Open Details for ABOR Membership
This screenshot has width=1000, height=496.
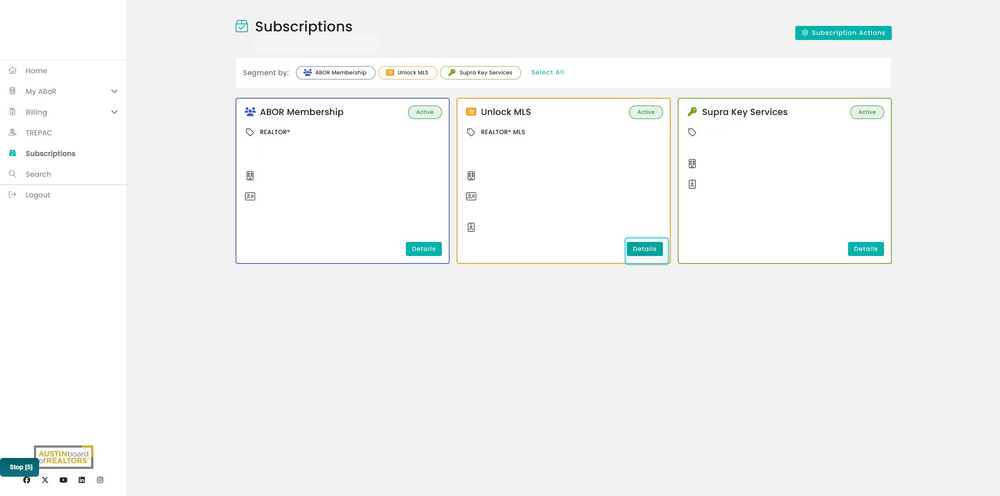point(423,249)
